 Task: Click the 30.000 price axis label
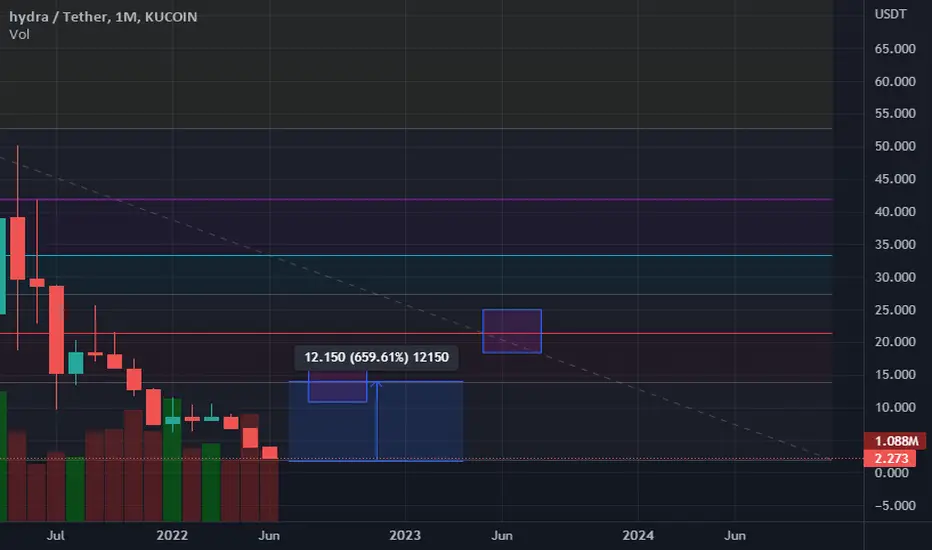[x=895, y=277]
